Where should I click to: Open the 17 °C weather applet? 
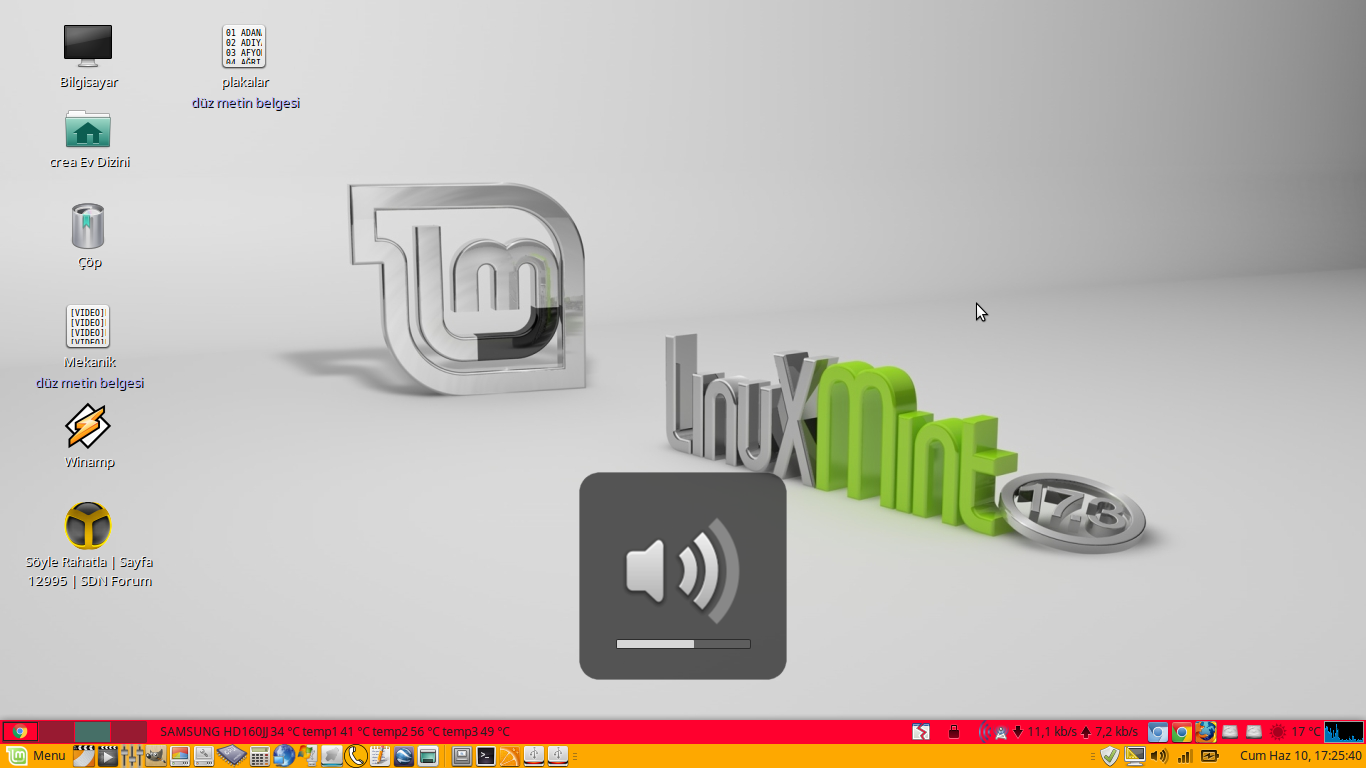(1295, 732)
